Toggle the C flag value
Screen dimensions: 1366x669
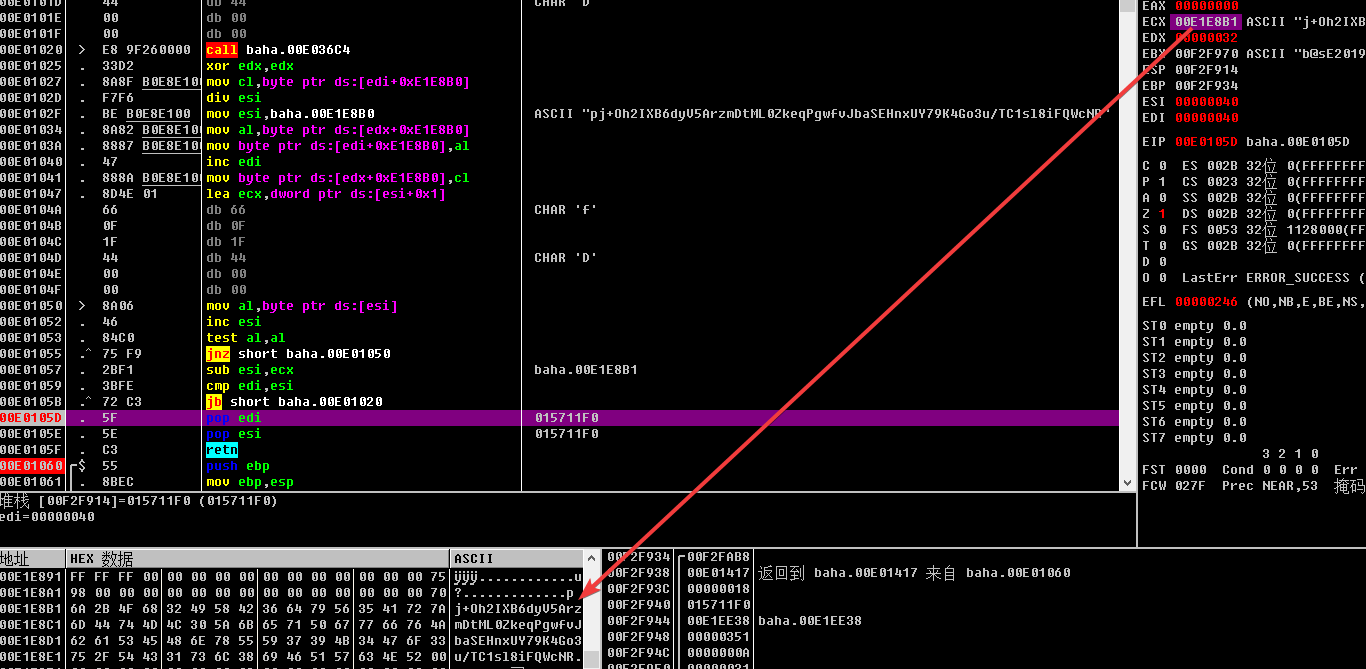(x=1161, y=165)
